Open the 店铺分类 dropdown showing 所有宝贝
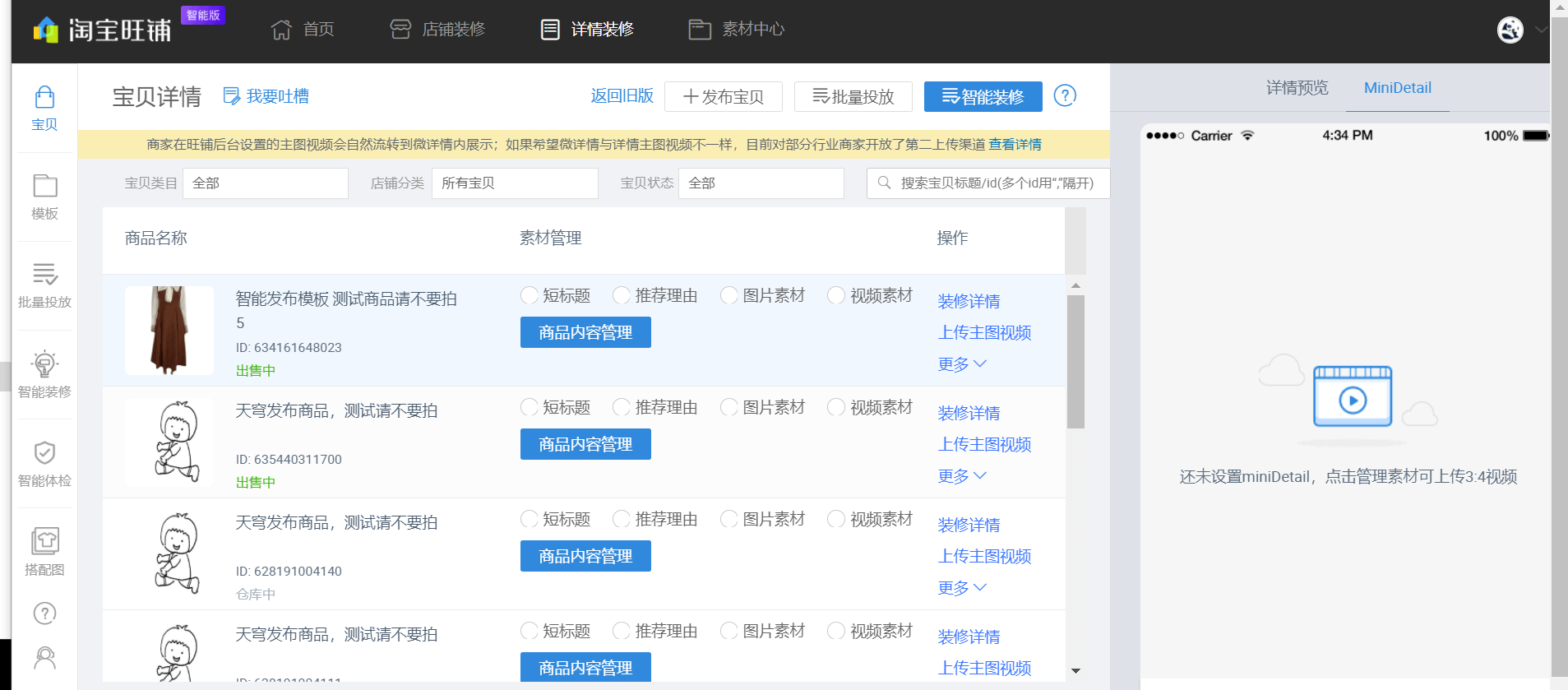 [515, 183]
